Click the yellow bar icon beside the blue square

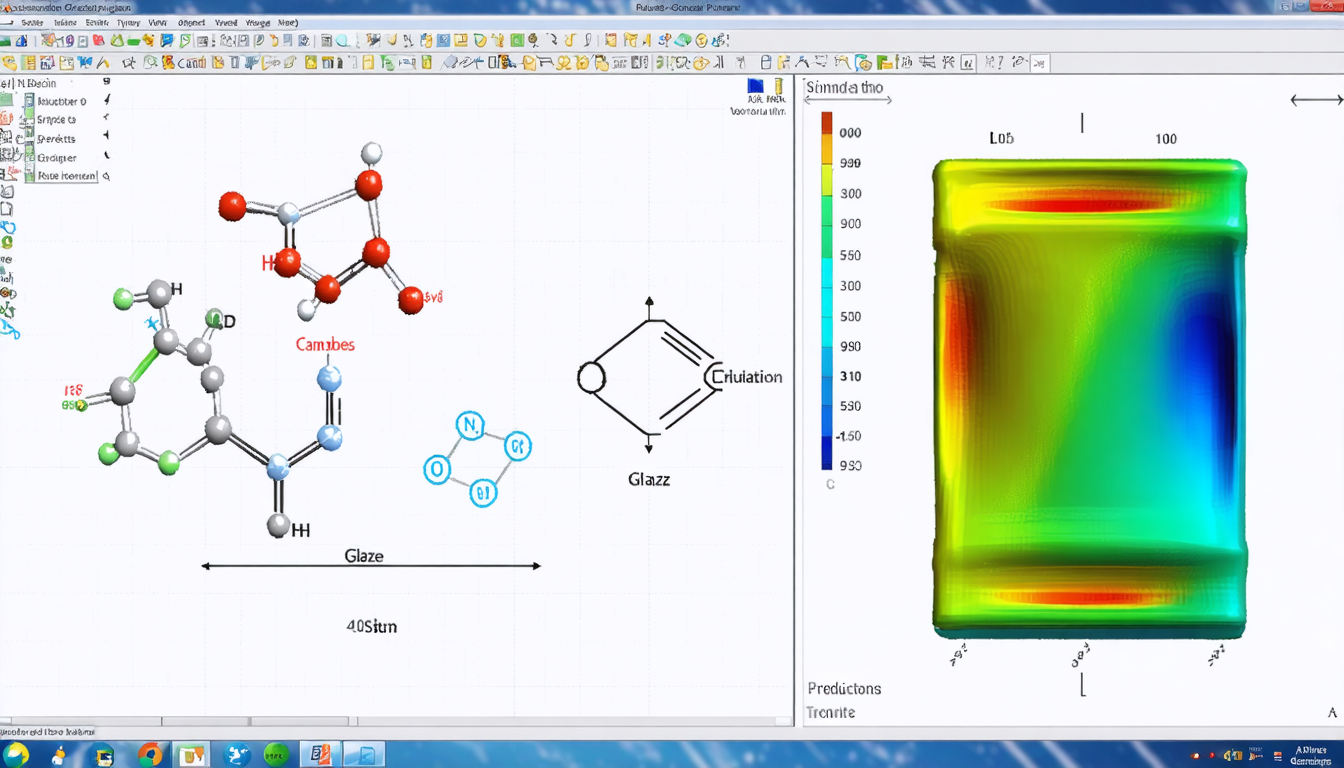tap(777, 86)
